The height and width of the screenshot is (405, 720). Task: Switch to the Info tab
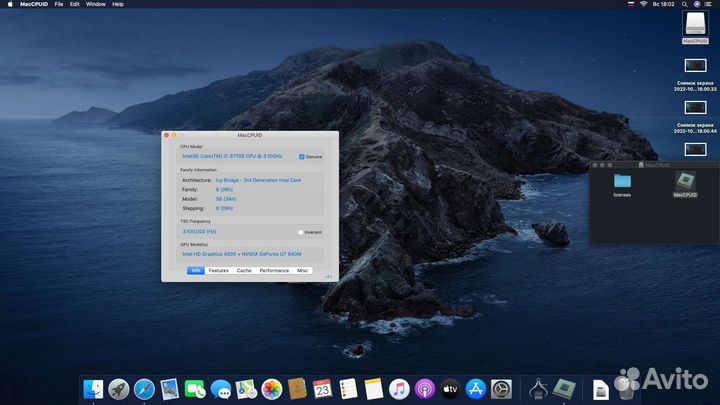pyautogui.click(x=196, y=270)
